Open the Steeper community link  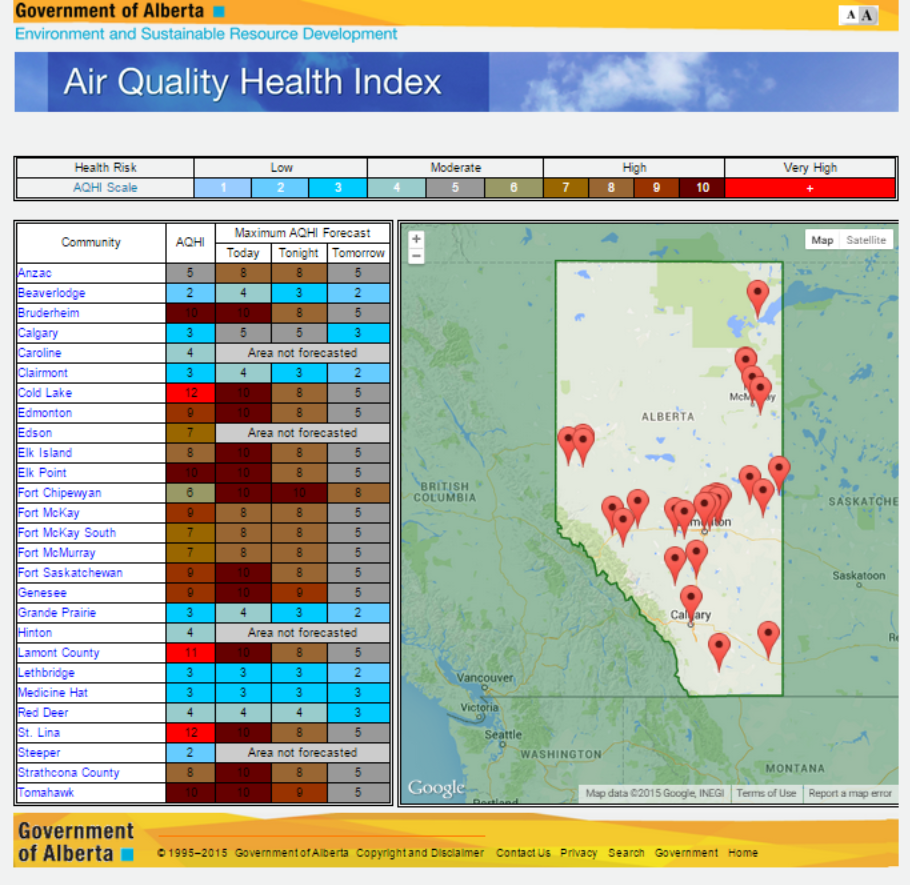pyautogui.click(x=39, y=753)
